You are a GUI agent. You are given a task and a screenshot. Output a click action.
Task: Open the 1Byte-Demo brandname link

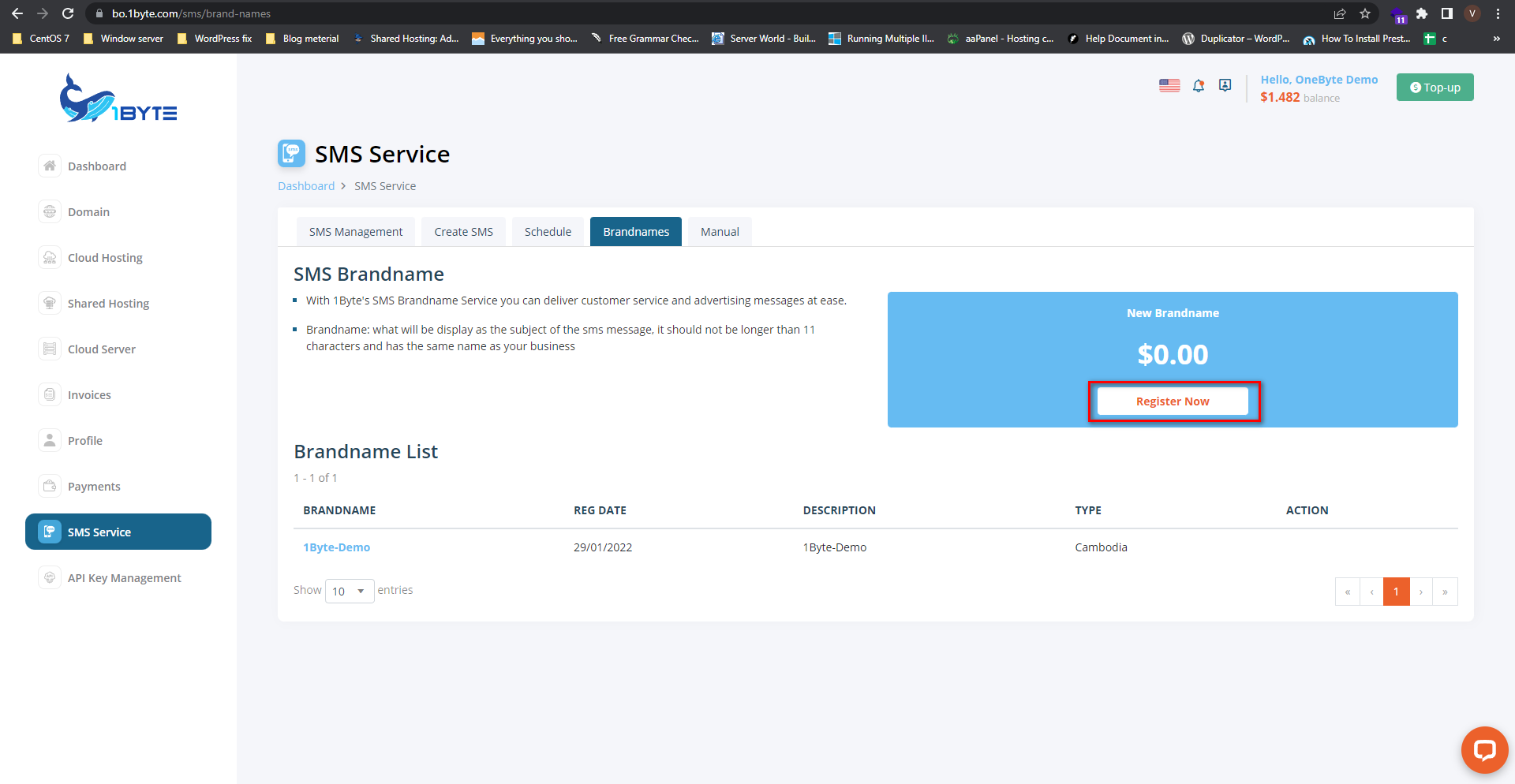(337, 547)
